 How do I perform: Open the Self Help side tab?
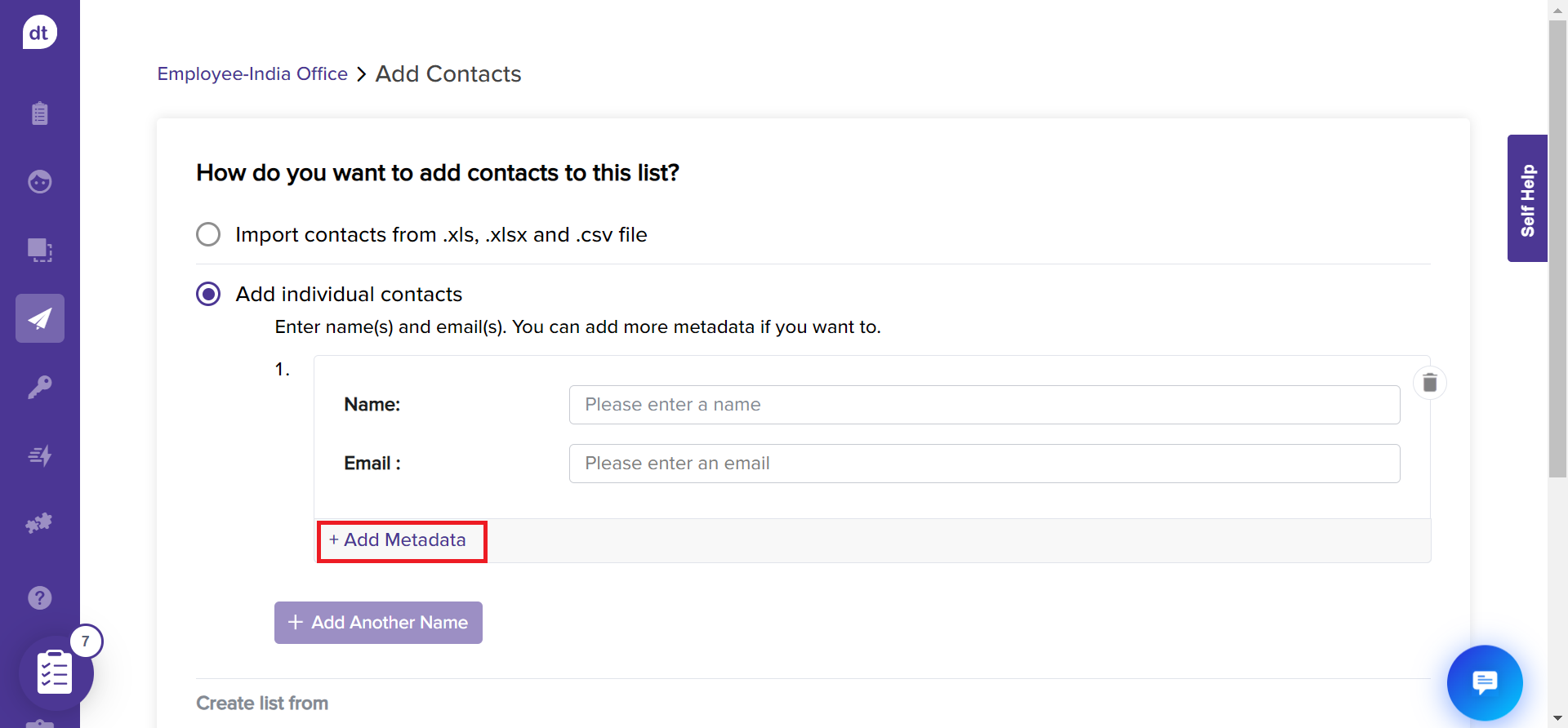tap(1527, 198)
